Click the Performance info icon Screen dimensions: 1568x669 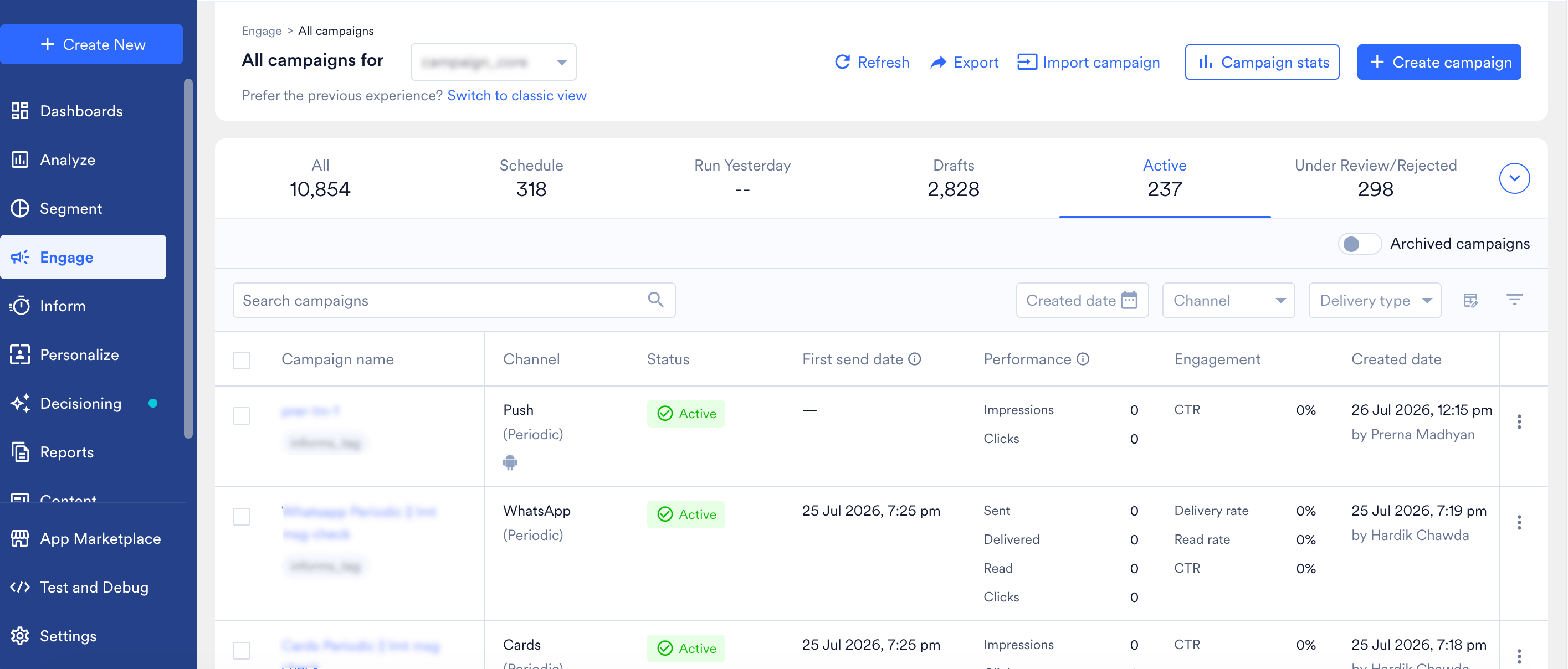click(1082, 359)
